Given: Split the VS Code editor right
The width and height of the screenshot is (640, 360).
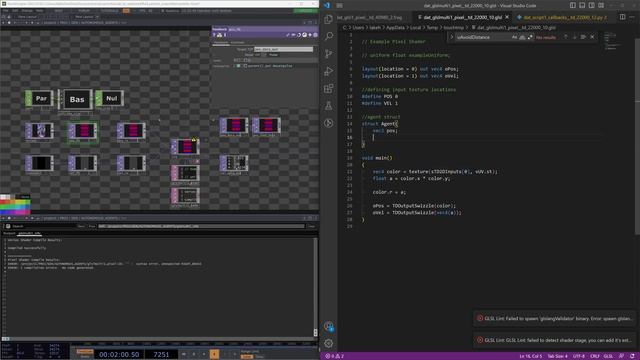Looking at the screenshot, I should (x=622, y=17).
